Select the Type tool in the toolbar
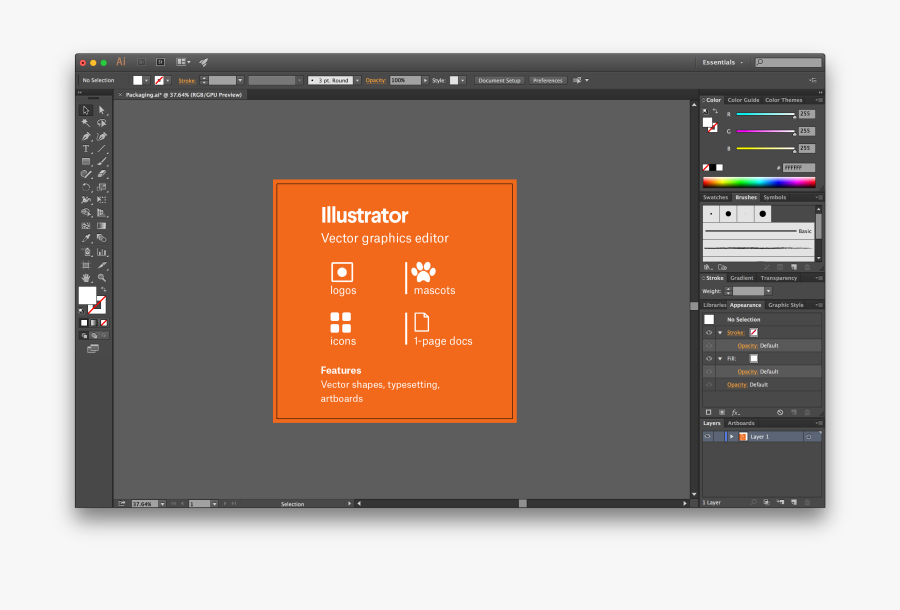 (x=85, y=148)
